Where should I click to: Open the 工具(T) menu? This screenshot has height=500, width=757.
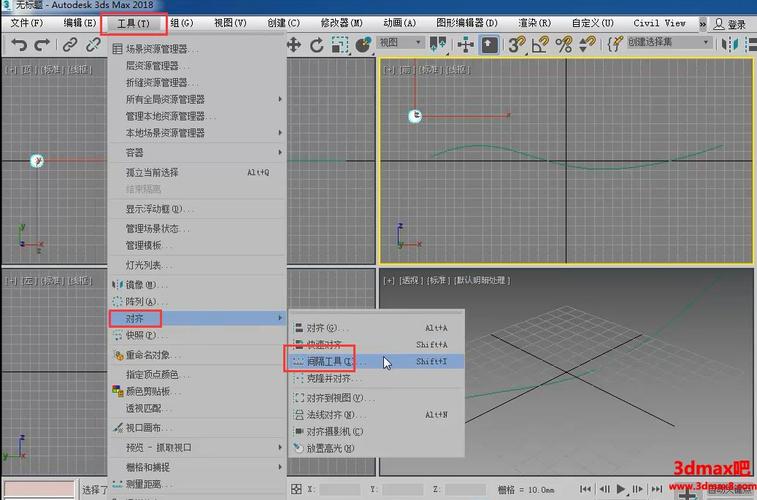134,24
